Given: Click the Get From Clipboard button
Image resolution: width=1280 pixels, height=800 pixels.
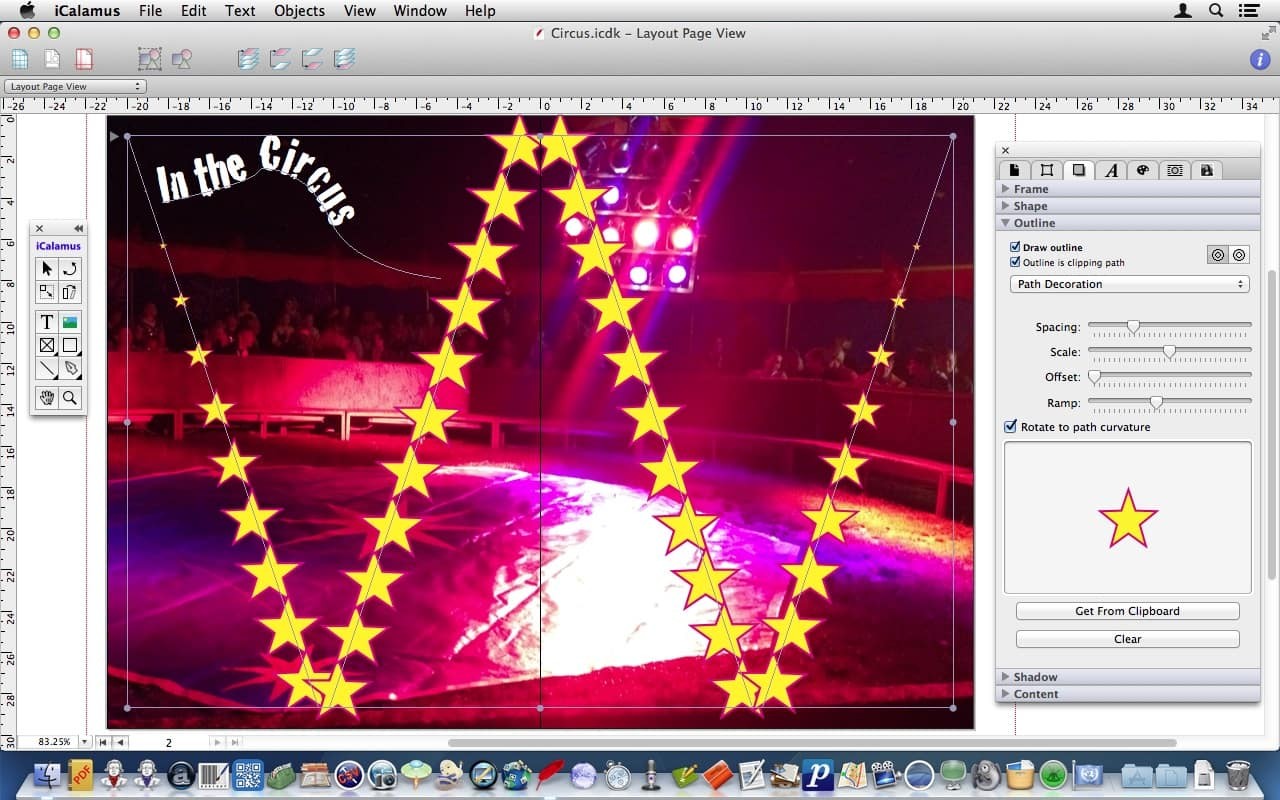Looking at the screenshot, I should click(x=1127, y=611).
